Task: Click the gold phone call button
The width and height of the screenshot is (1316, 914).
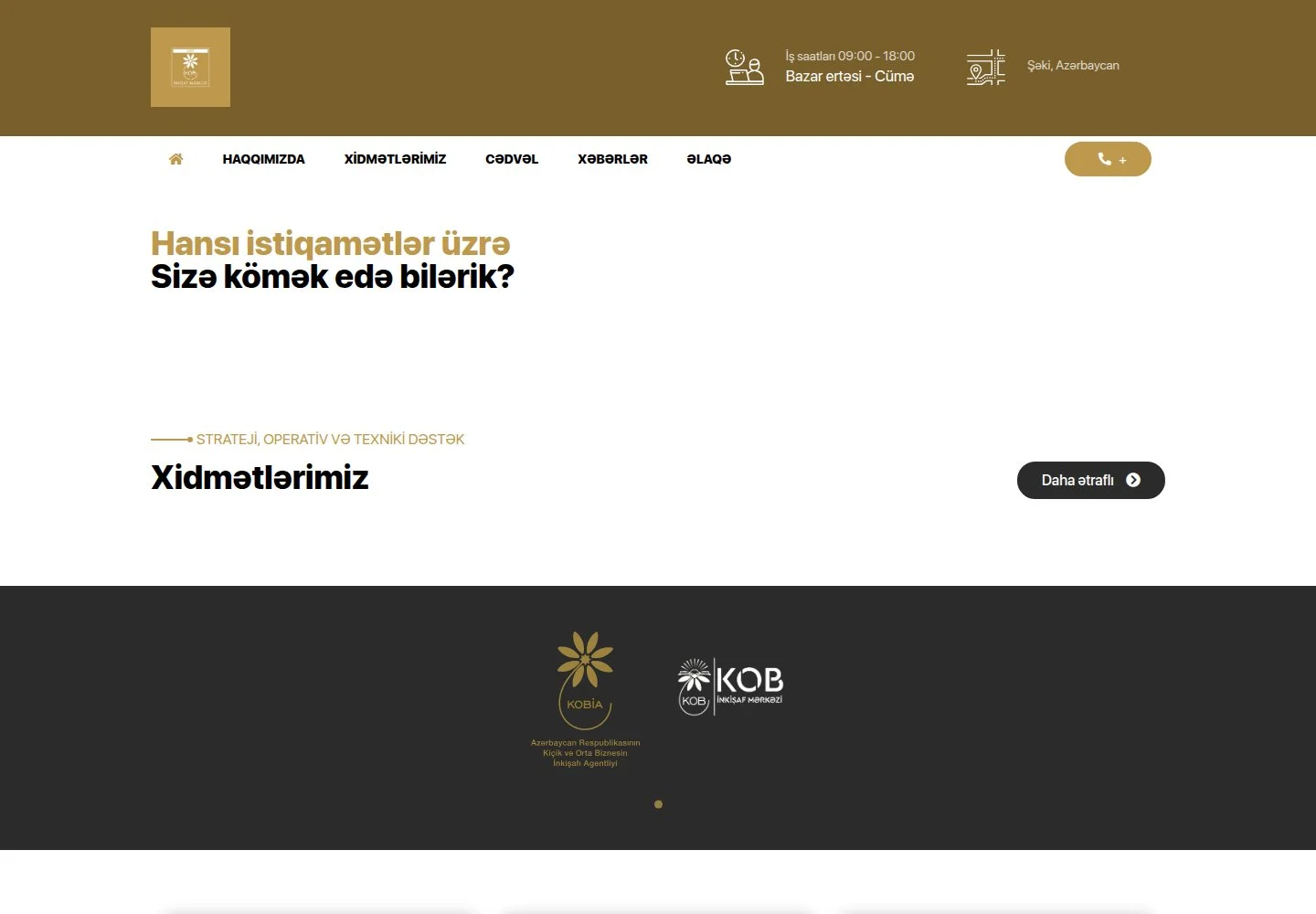Action: pos(1108,159)
